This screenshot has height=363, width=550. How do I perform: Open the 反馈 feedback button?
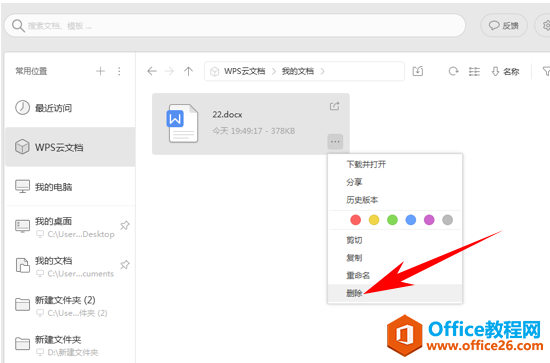[x=504, y=25]
